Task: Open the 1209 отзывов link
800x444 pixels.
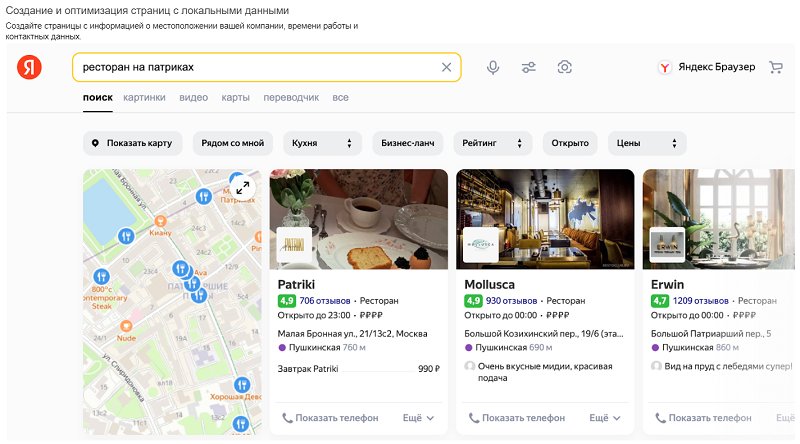Action: coord(701,301)
